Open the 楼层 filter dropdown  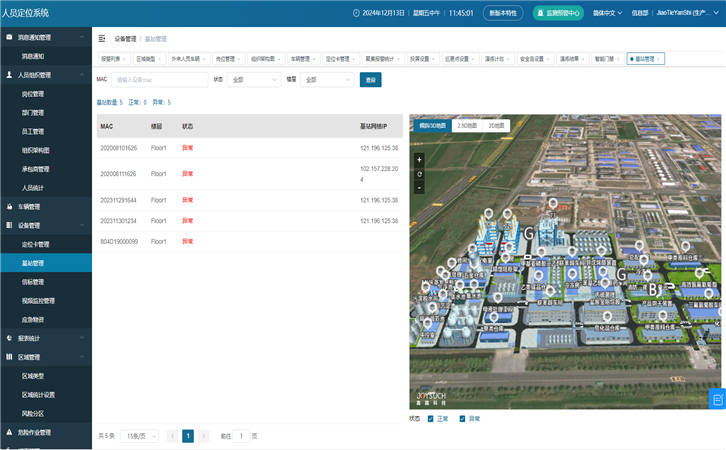327,80
